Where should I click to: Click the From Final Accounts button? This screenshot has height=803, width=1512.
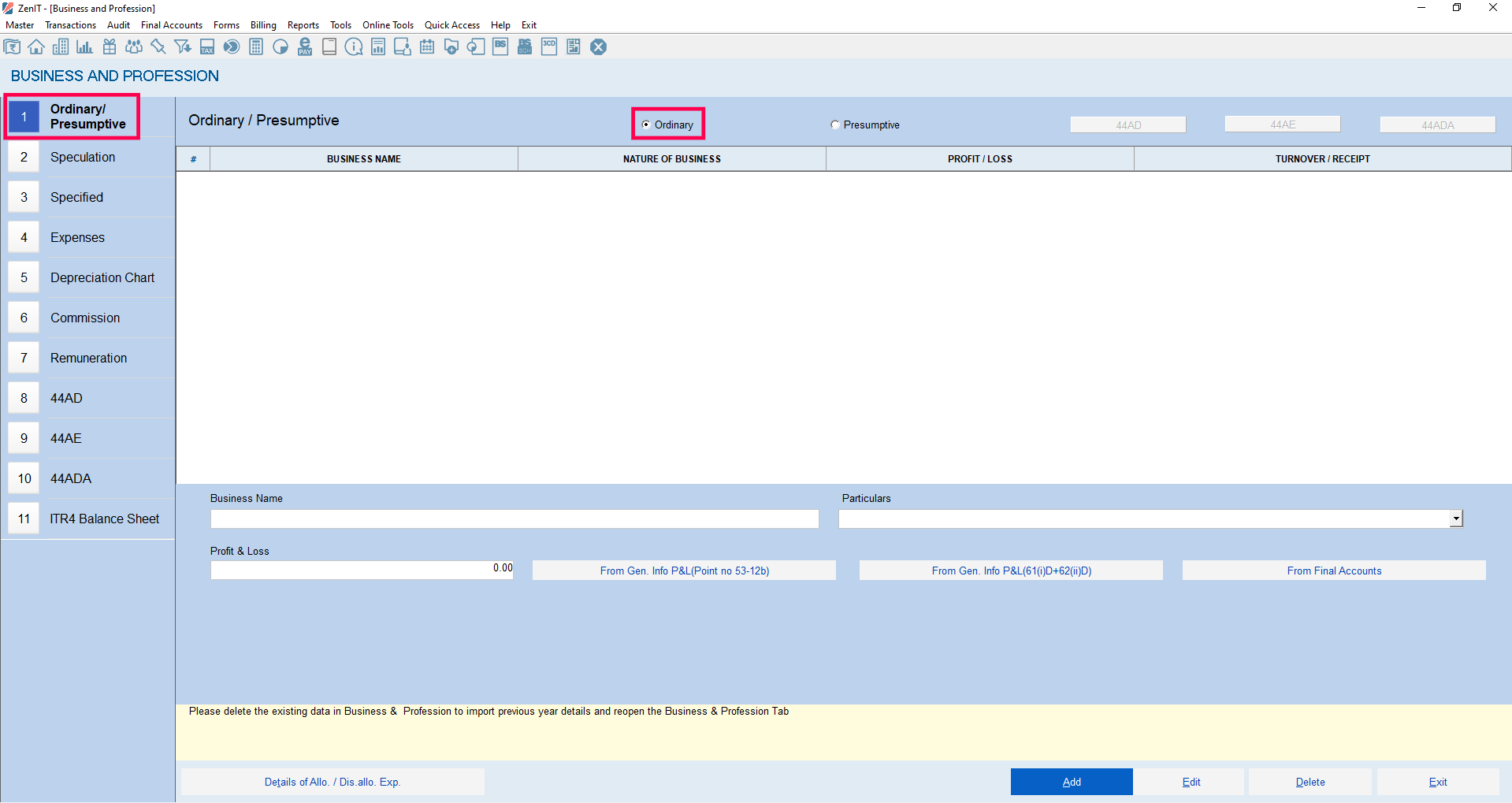point(1335,571)
